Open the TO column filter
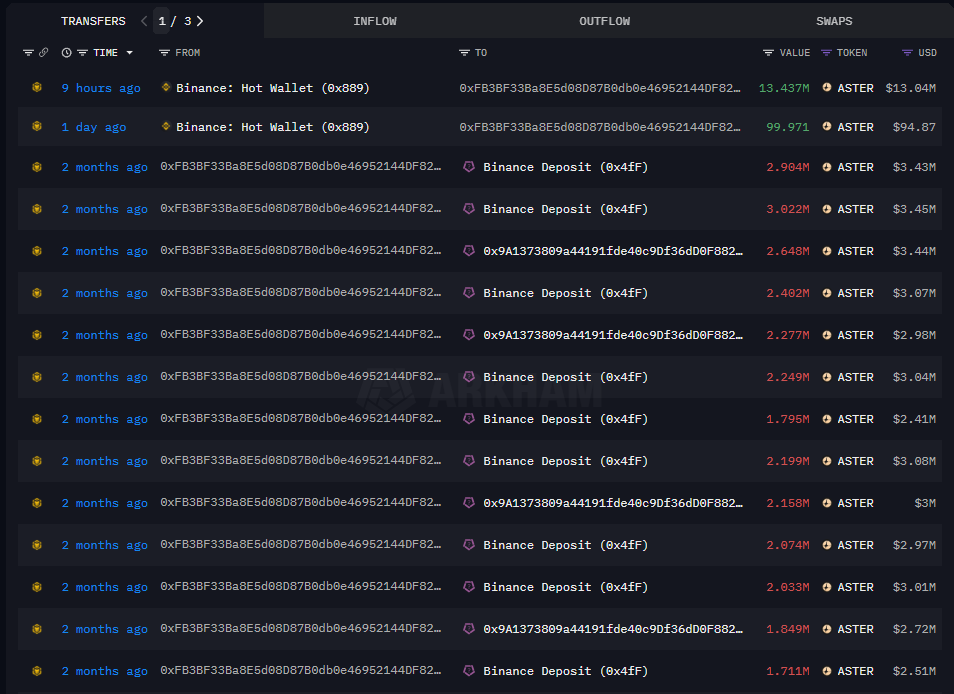Image resolution: width=954 pixels, height=694 pixels. click(464, 53)
